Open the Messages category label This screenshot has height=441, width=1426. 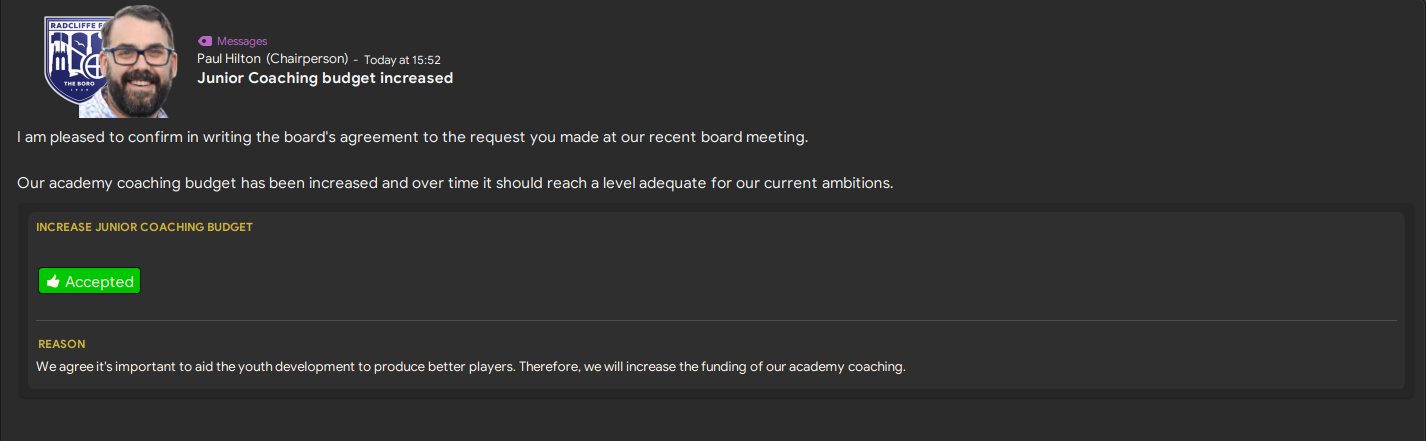click(x=242, y=41)
